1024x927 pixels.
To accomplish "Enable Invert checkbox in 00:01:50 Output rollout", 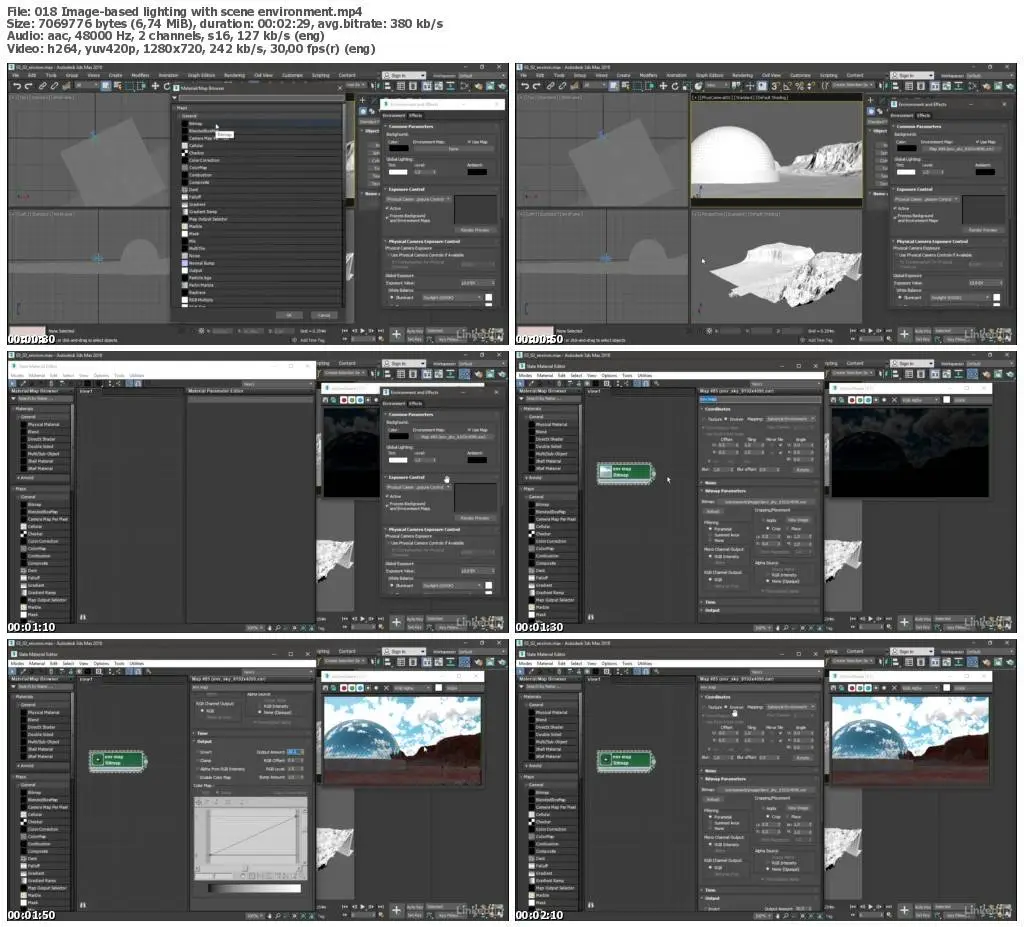I will click(x=197, y=752).
